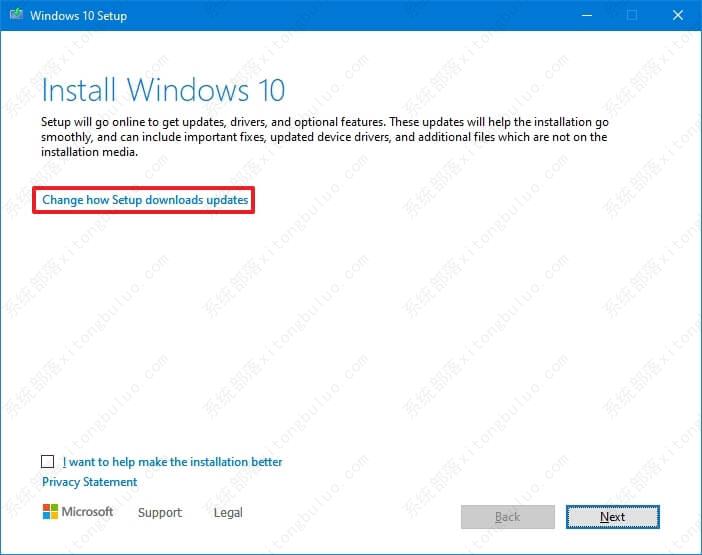Image resolution: width=702 pixels, height=555 pixels.
Task: Tick the help make installation better checkbox
Action: [48, 462]
